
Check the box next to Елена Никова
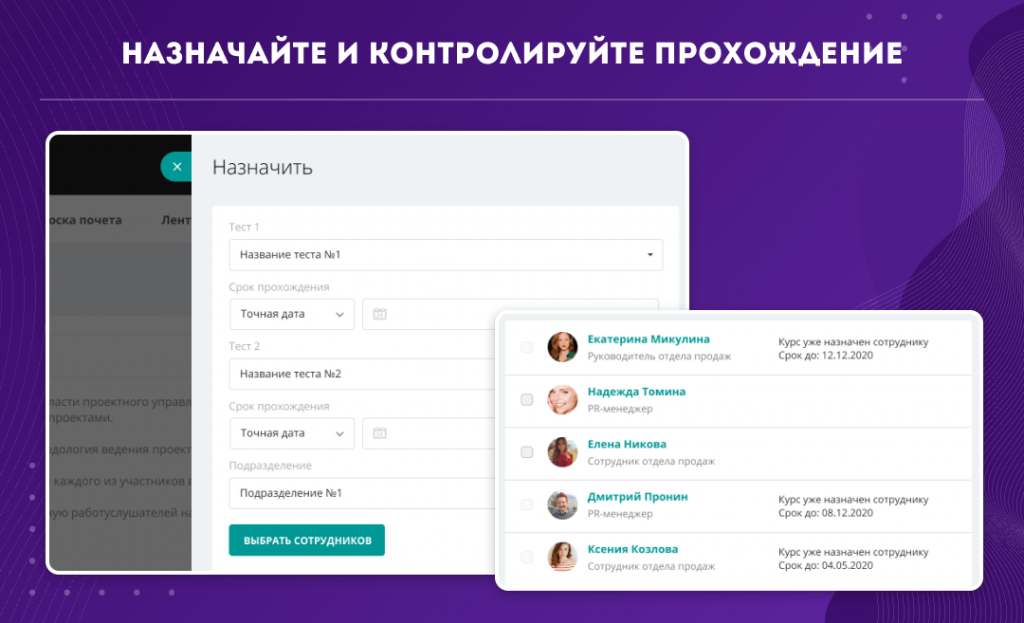tap(527, 452)
